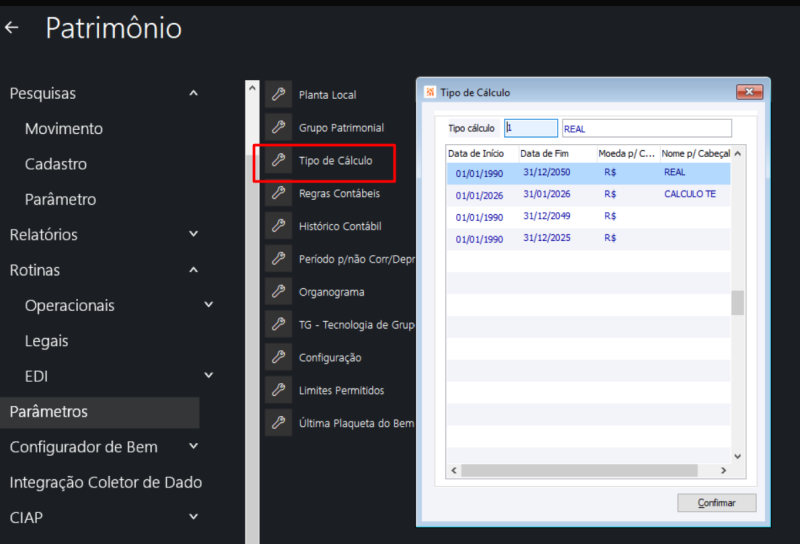This screenshot has width=800, height=544.
Task: Click the Data de Fim column header
Action: point(557,154)
